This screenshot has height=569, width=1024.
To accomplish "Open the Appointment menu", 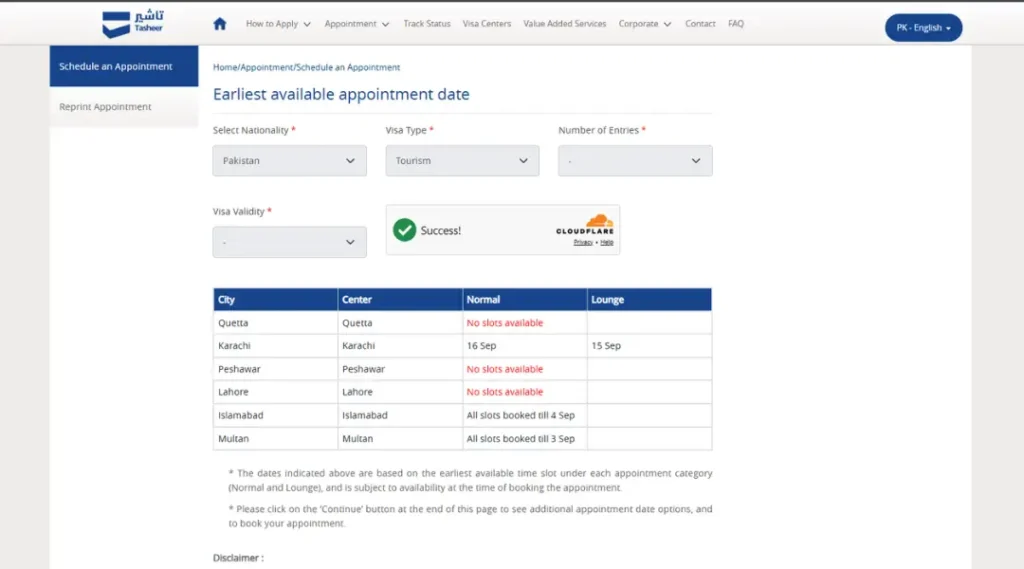I will [357, 24].
